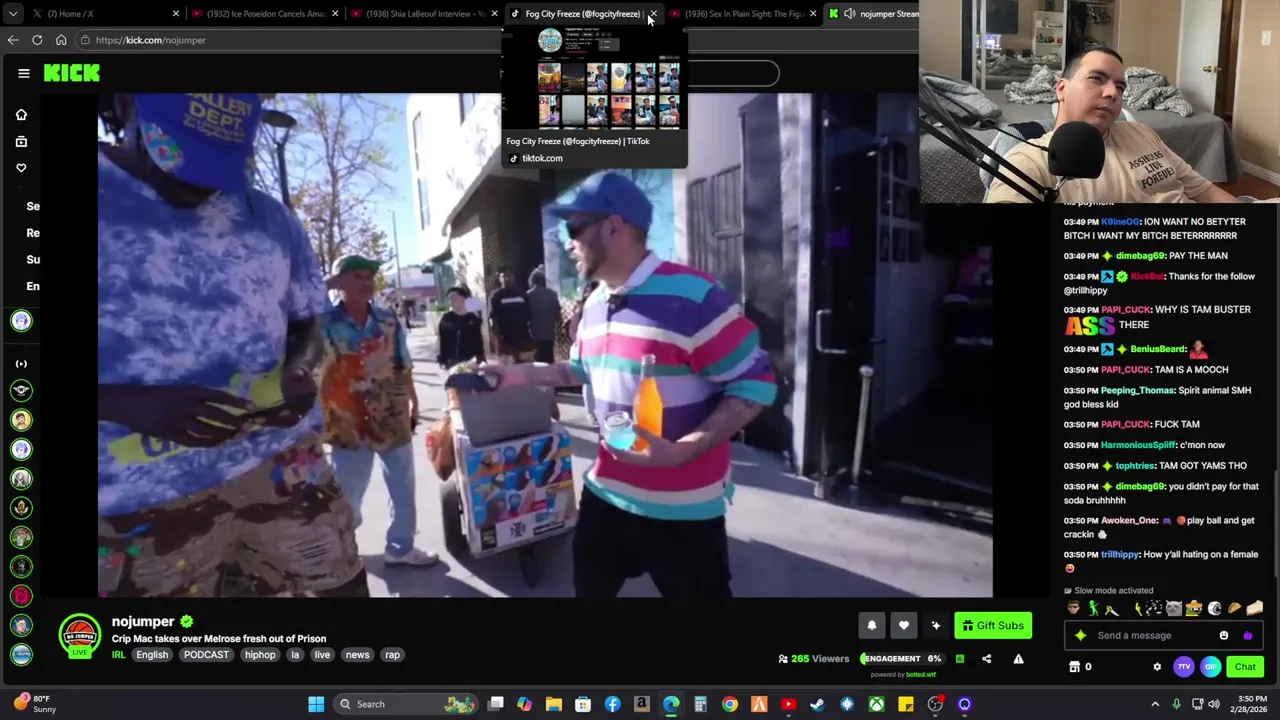Screen dimensions: 1280x720
Task: Open the Home icon in Kick sidebar
Action: point(21,114)
